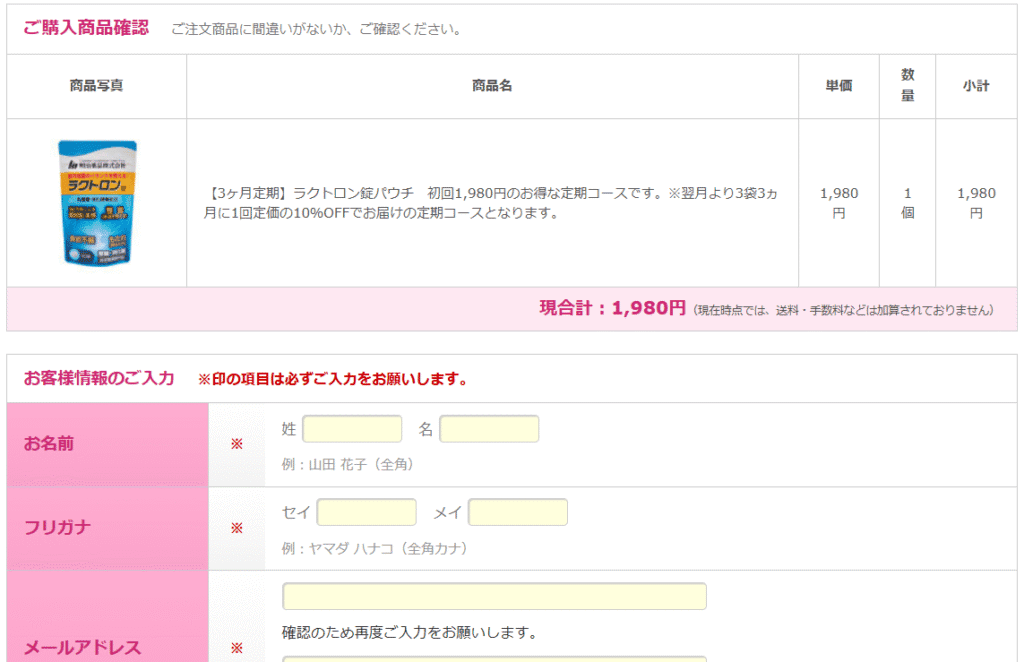The width and height of the screenshot is (1024, 662).
Task: Click the 数量 column header
Action: click(x=907, y=86)
